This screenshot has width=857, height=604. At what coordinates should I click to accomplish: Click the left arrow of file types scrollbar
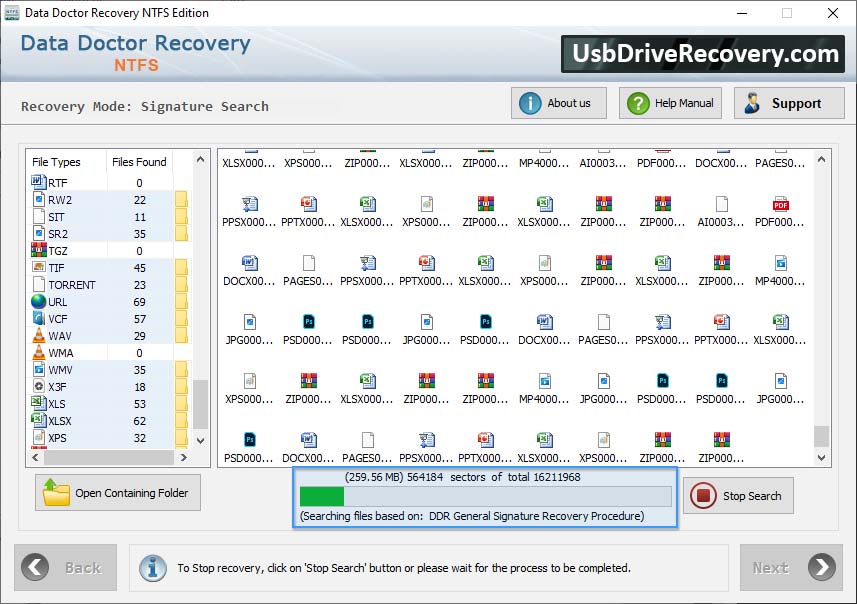click(x=36, y=457)
